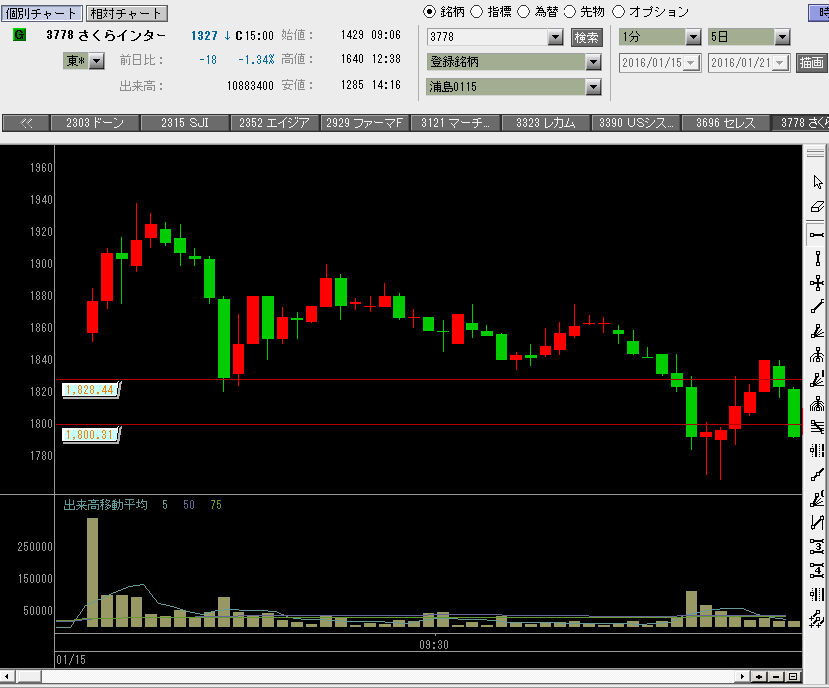Click zoom-in plus button on scrollbar
The image size is (829, 688).
coord(760,676)
